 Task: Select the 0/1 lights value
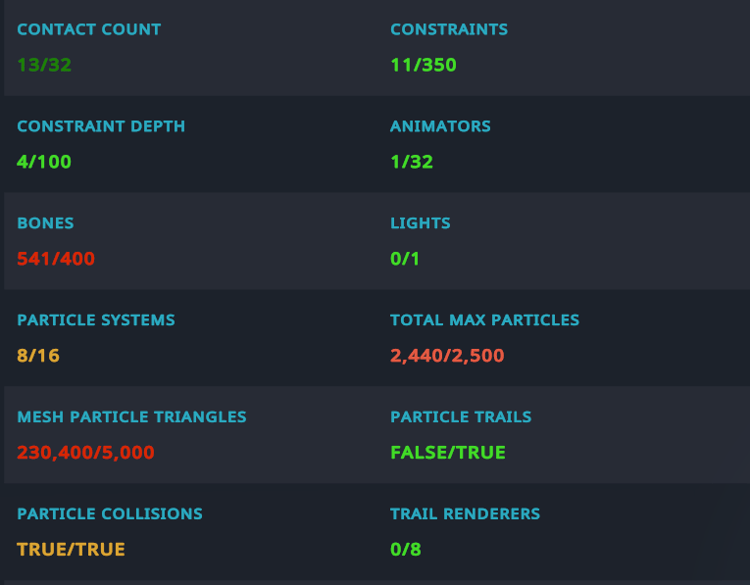406,259
